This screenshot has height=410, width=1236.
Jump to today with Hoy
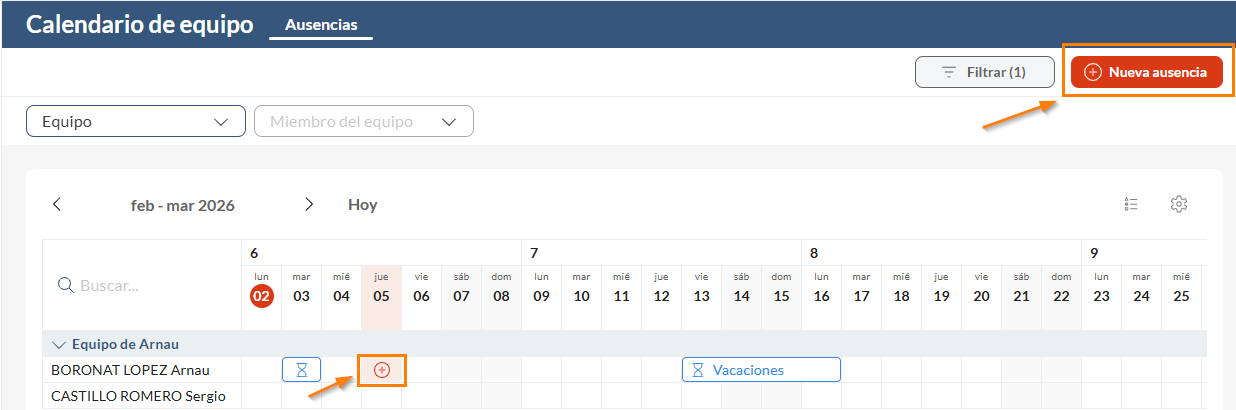click(362, 205)
